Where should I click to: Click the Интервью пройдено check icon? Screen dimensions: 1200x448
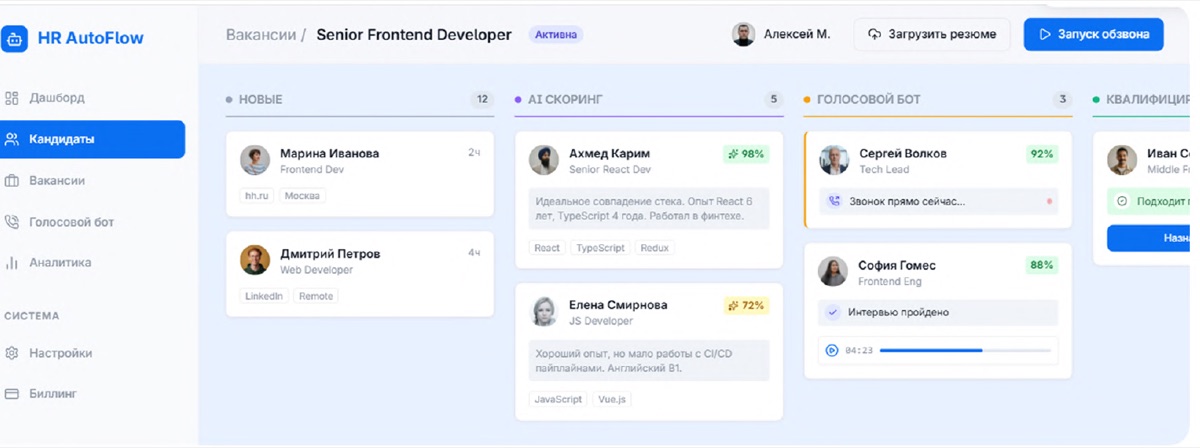point(833,312)
